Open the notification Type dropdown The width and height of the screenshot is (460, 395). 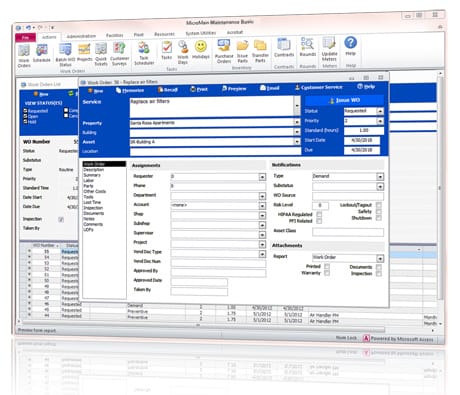[380, 177]
